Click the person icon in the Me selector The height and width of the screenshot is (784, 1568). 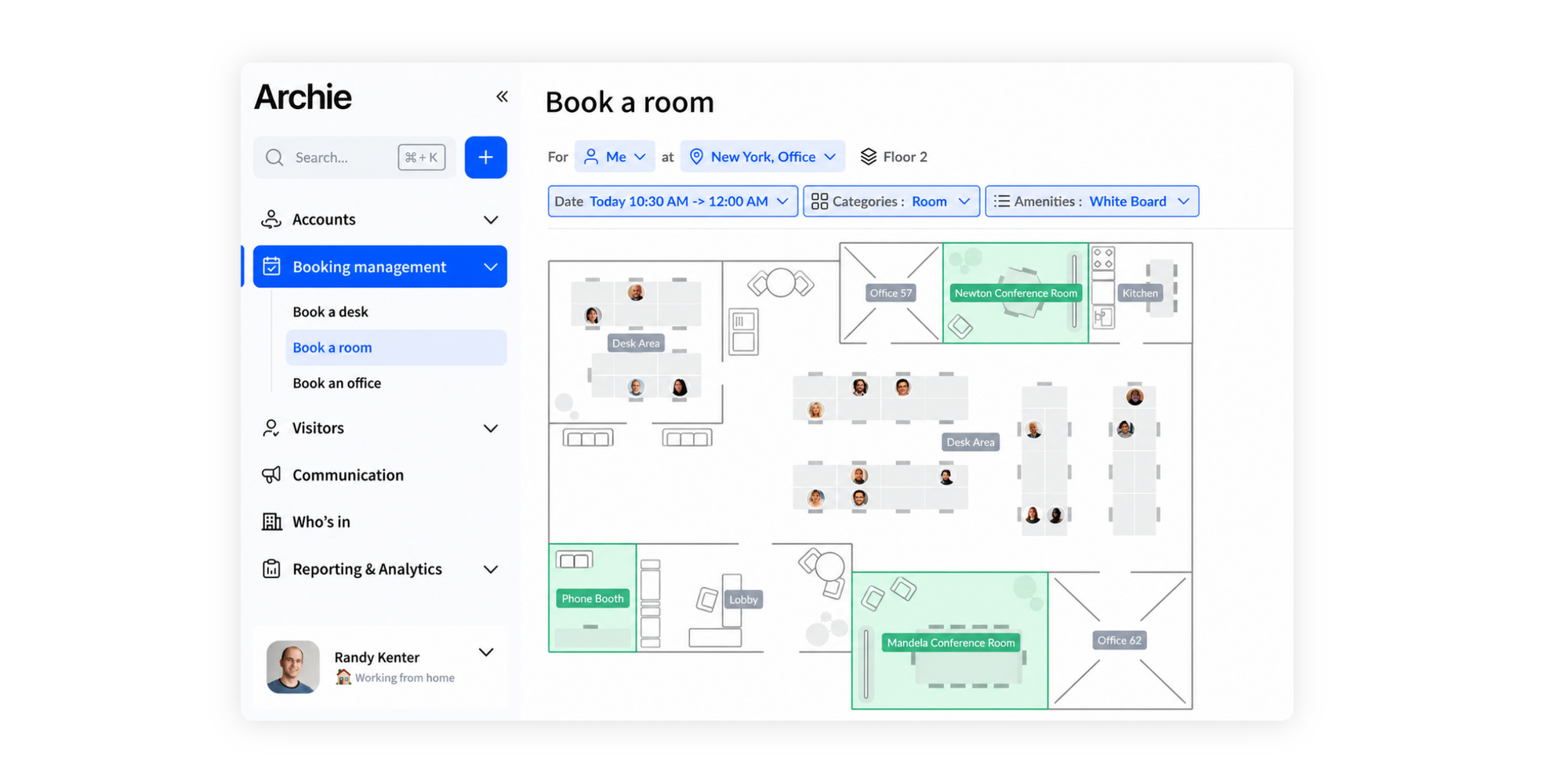[x=591, y=157]
